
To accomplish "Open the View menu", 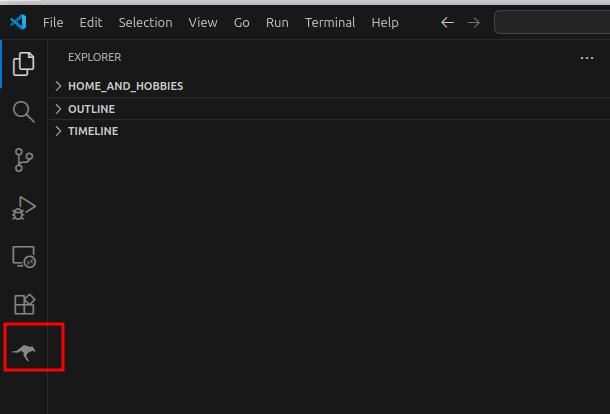I will coord(203,22).
